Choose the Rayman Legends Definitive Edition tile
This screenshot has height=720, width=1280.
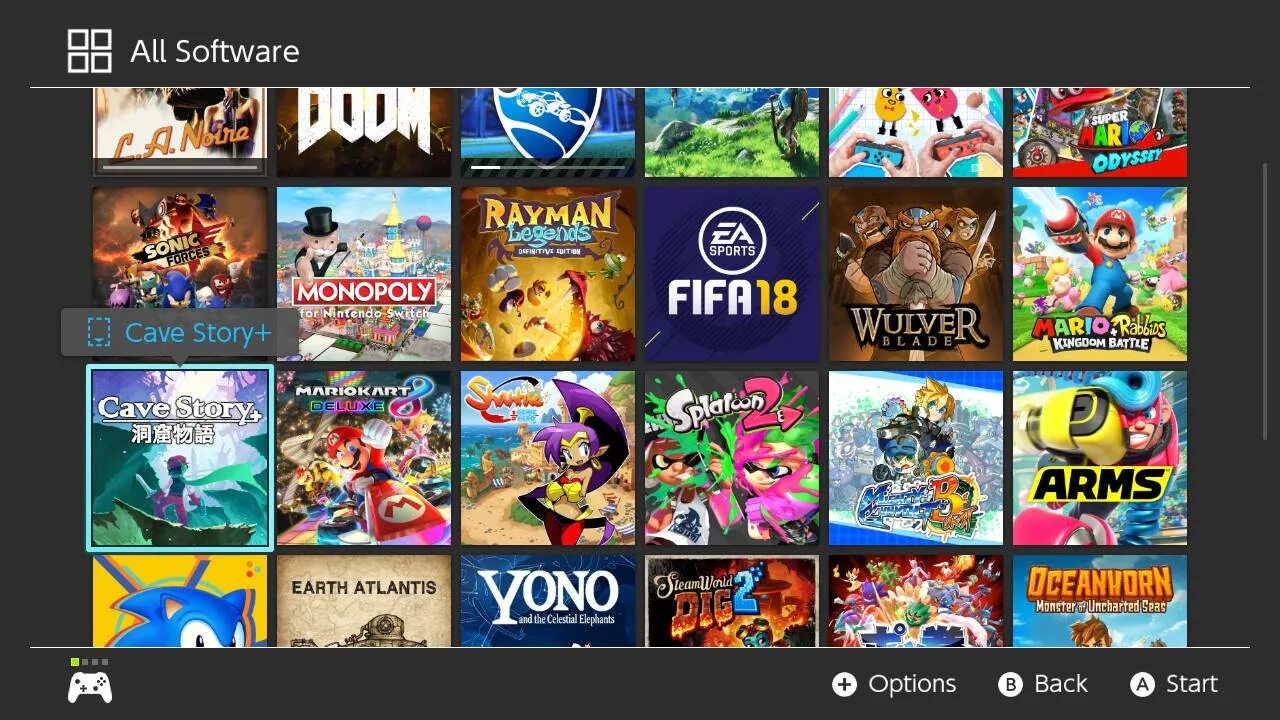[548, 274]
